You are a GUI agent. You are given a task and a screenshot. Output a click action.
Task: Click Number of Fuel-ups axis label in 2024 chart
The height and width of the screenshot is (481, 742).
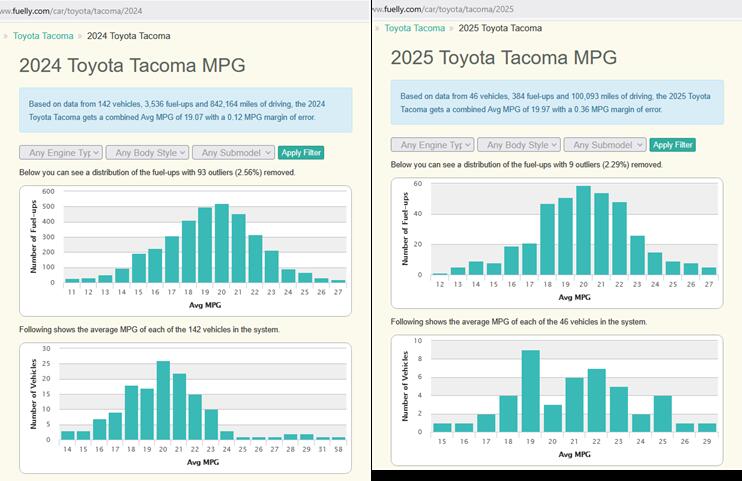34,237
